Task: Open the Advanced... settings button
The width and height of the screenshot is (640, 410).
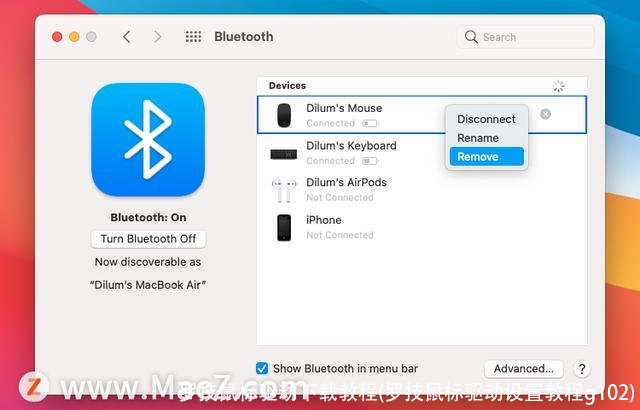Action: point(523,369)
